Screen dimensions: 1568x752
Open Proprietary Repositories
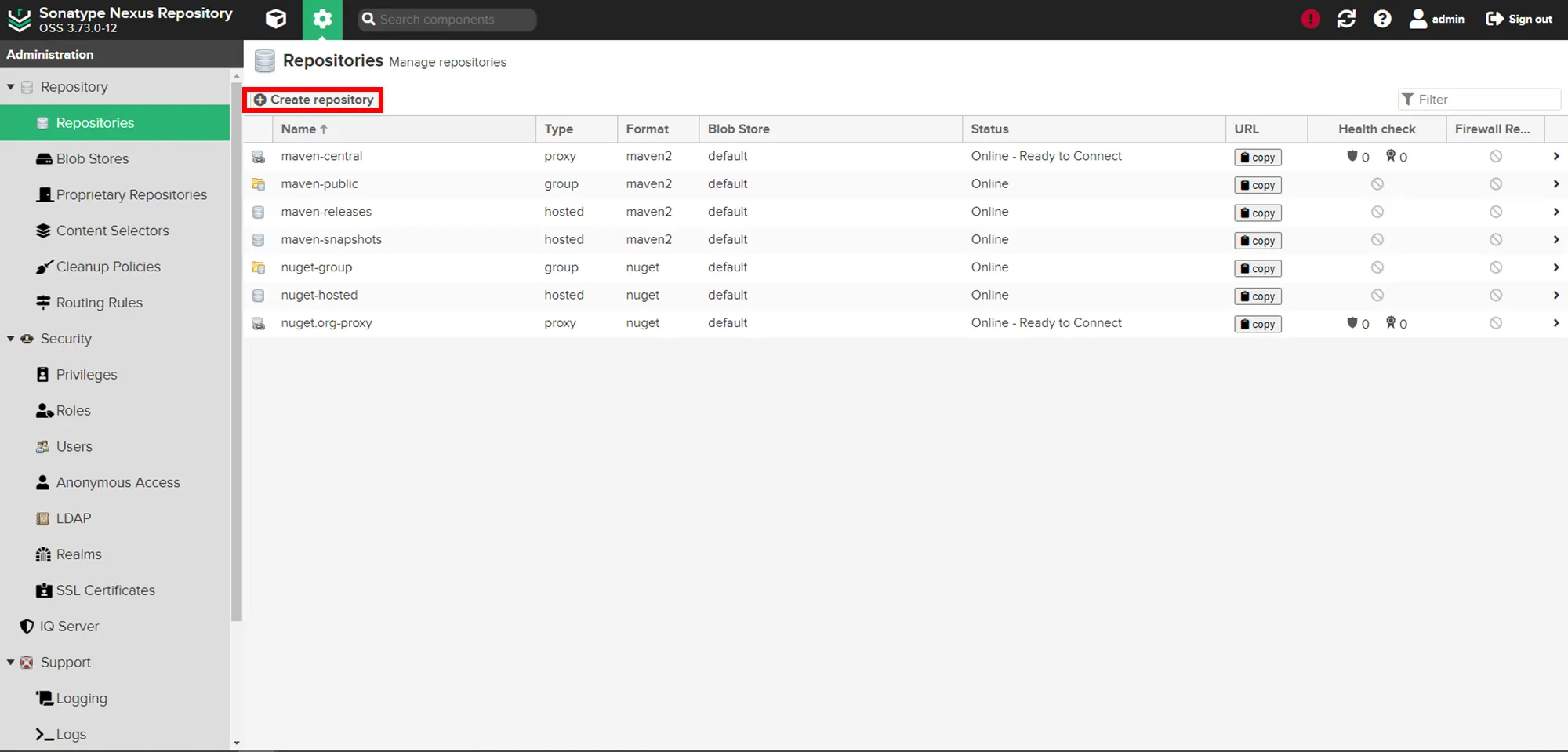point(122,195)
